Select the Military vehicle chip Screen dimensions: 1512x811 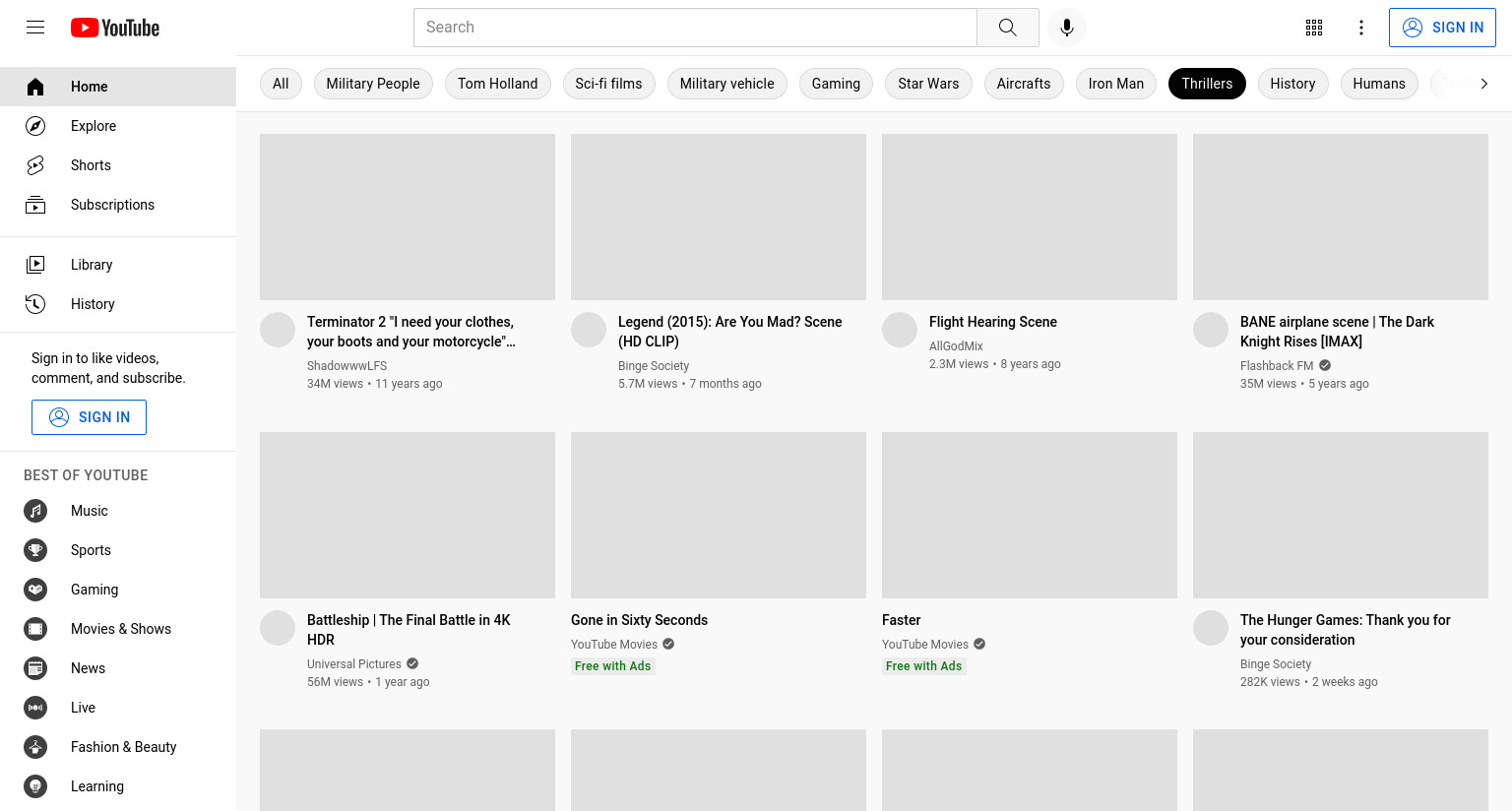[x=727, y=84]
